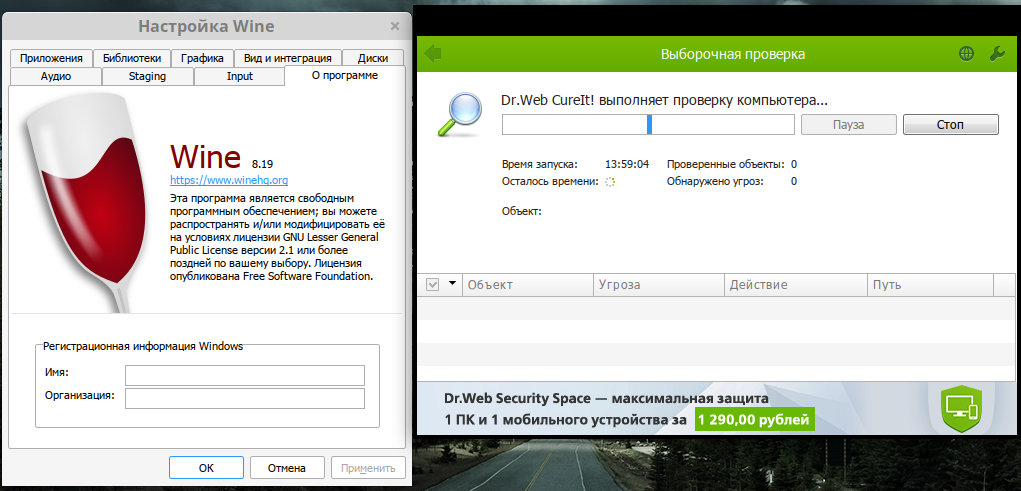Click the Wine glass logo image
The image size is (1021, 491).
point(80,200)
